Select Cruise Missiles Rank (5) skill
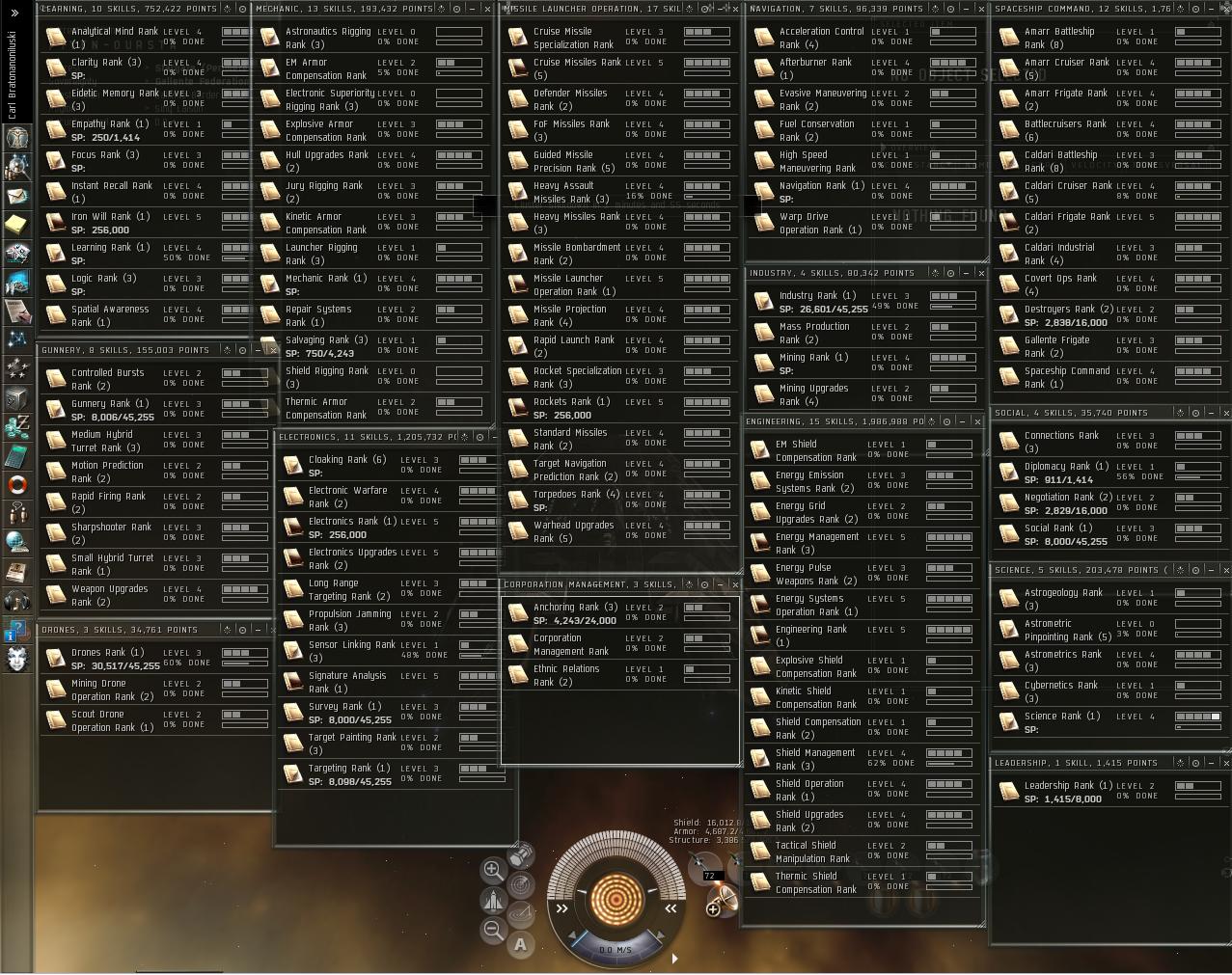This screenshot has width=1232, height=975. coord(621,68)
